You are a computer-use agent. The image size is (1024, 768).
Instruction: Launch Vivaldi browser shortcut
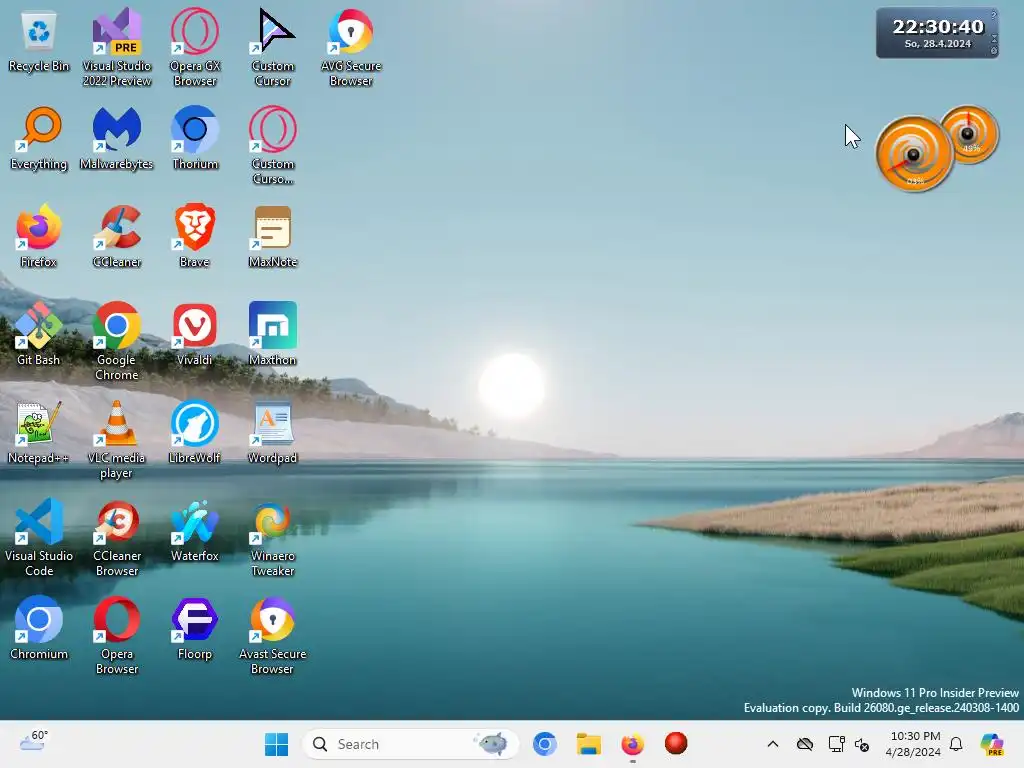[195, 334]
